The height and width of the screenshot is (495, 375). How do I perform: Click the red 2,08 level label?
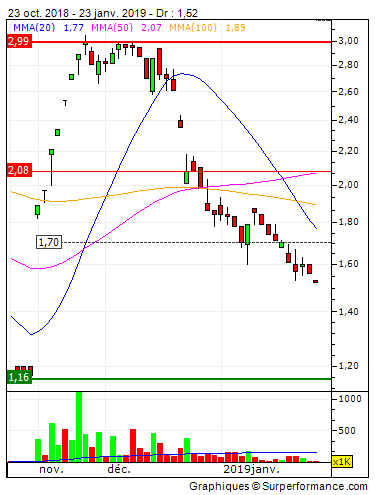(x=19, y=170)
